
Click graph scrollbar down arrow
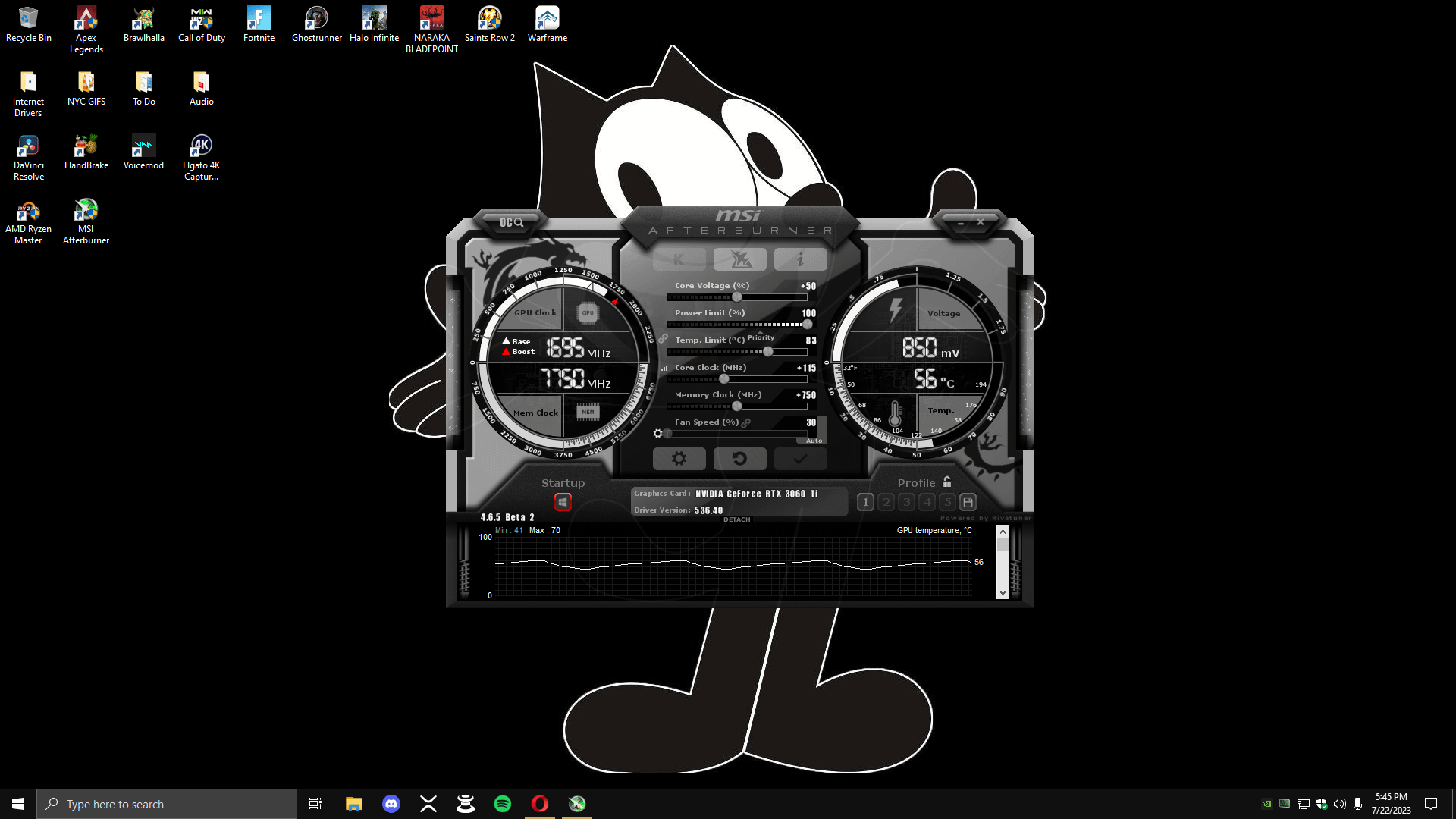[x=1003, y=593]
